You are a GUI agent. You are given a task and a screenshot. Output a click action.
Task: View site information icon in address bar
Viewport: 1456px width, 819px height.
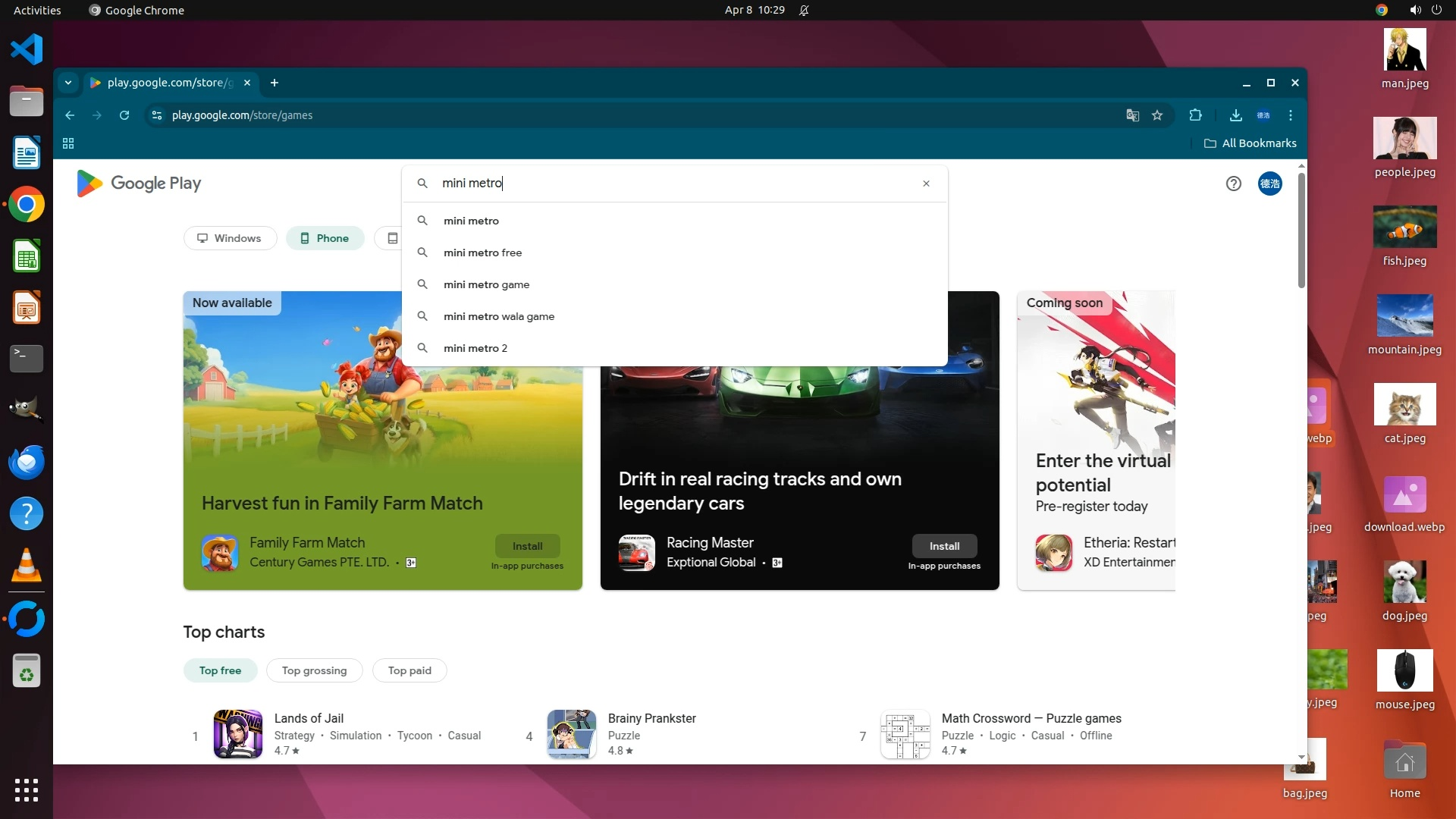click(x=157, y=115)
